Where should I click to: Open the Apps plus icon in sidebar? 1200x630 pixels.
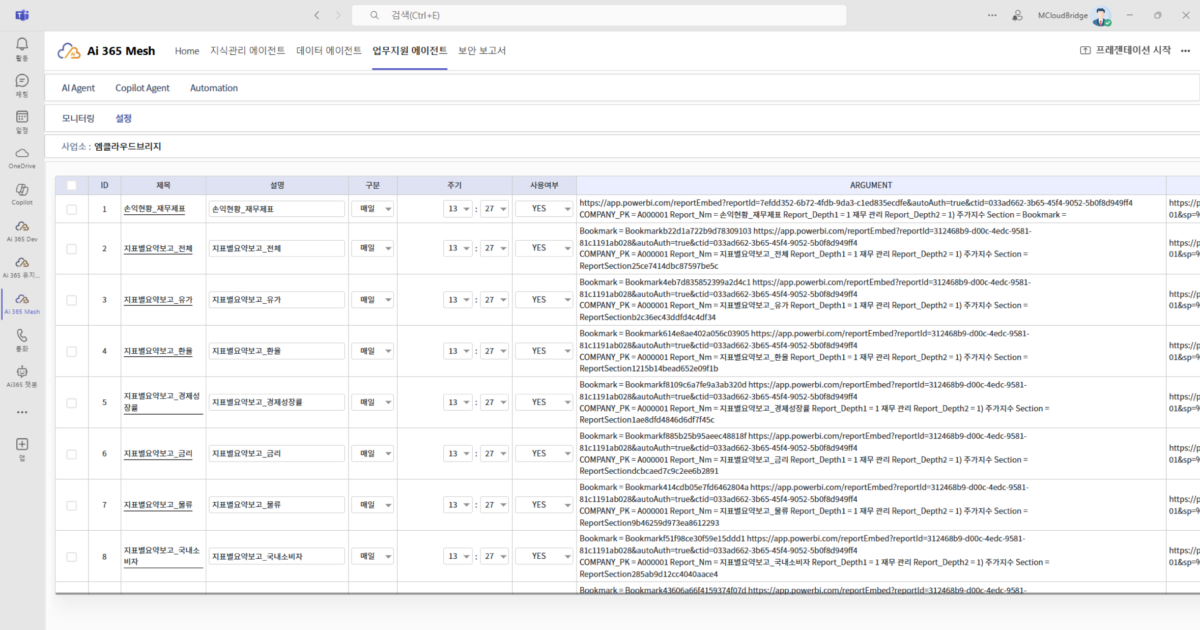(x=22, y=444)
